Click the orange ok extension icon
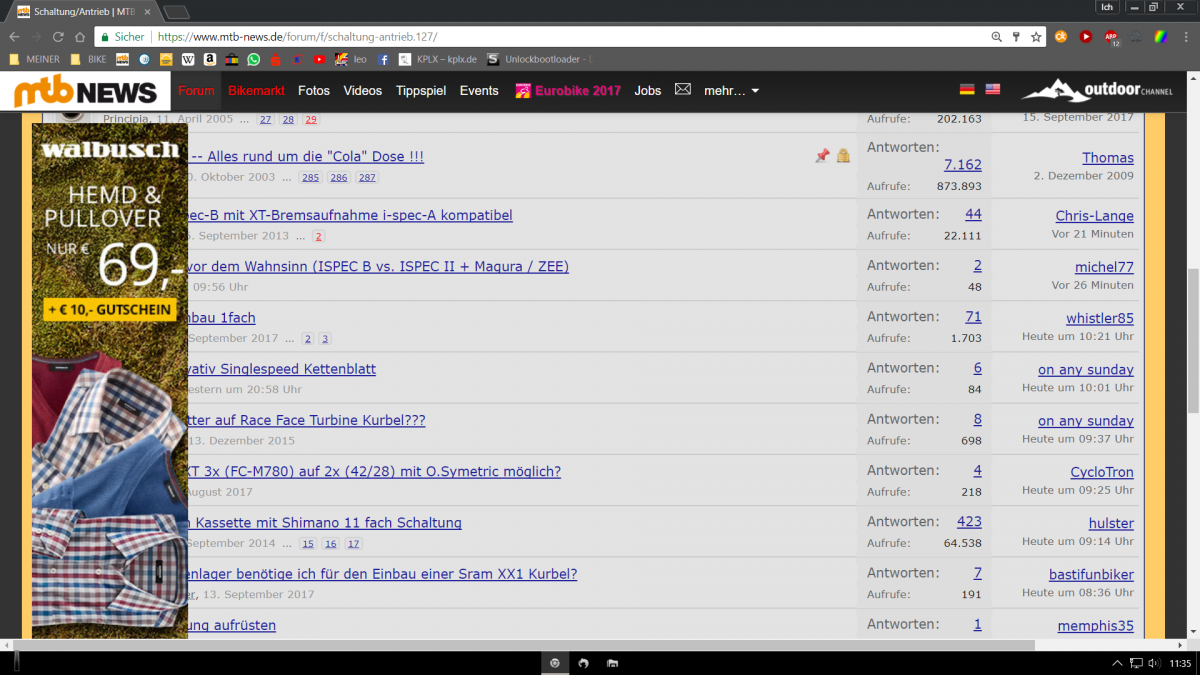This screenshot has width=1200, height=675. 1061,36
